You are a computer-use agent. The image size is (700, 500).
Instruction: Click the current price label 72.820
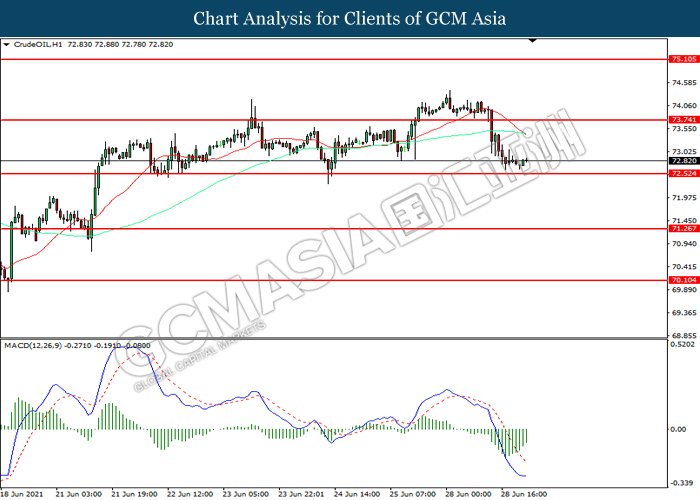[683, 161]
